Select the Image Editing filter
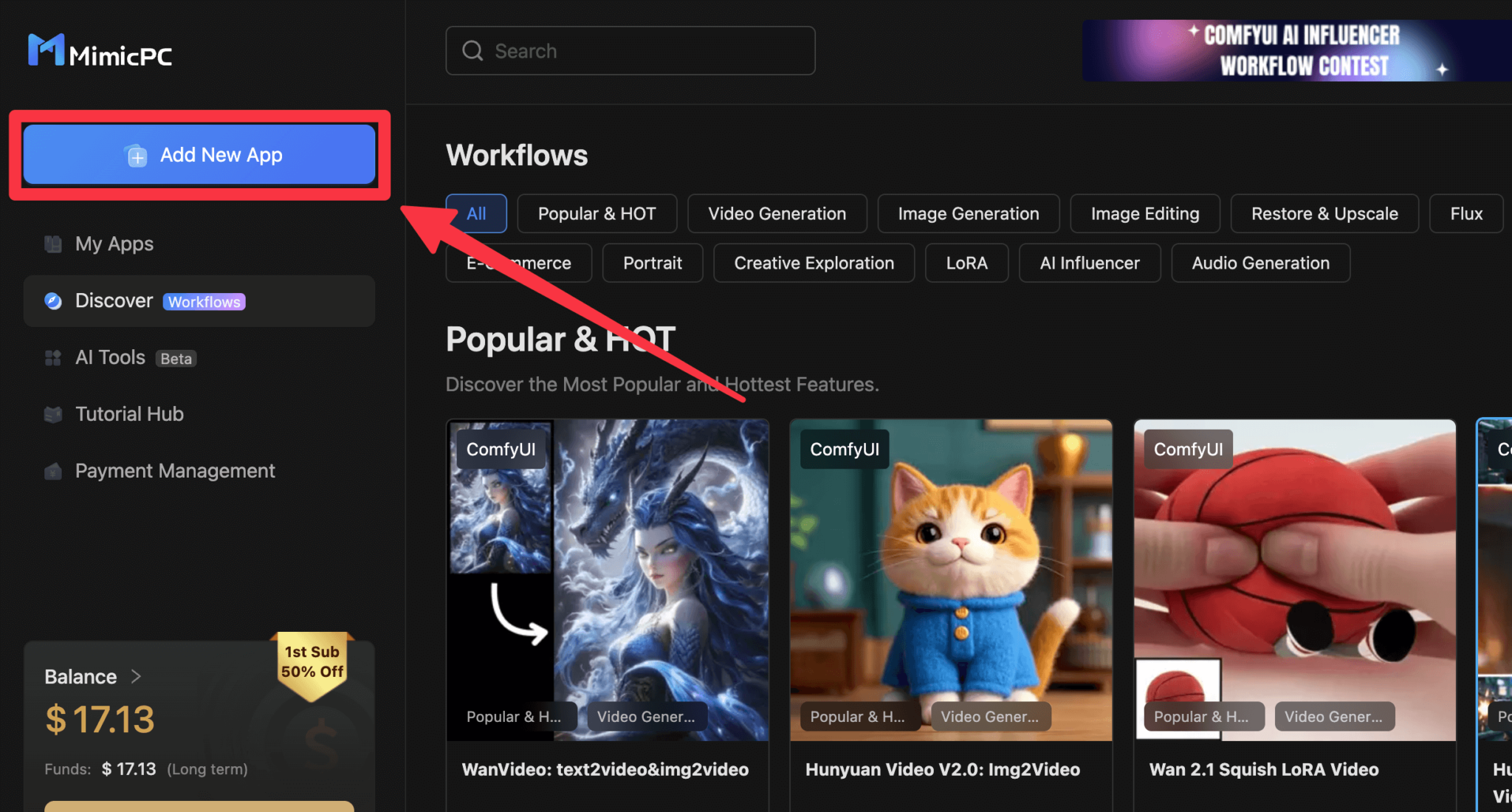1512x812 pixels. click(1144, 213)
